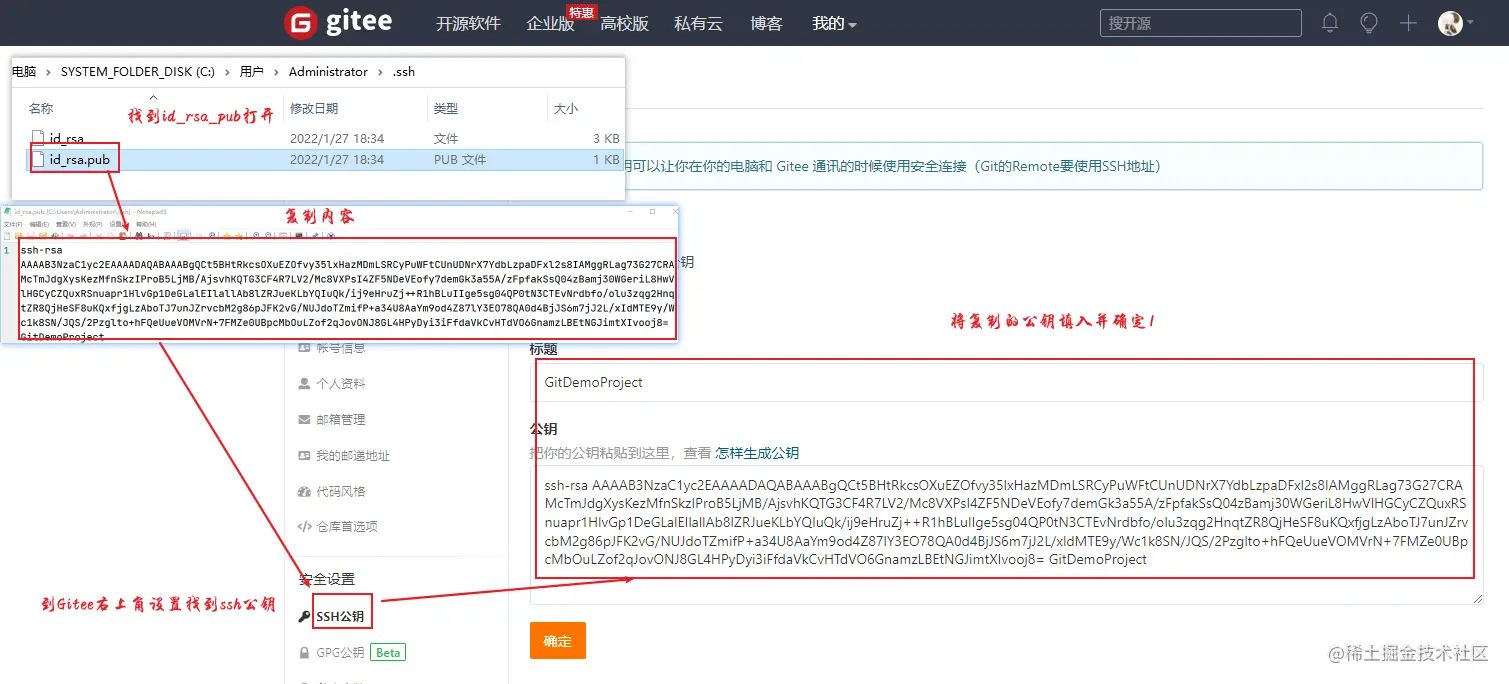
Task: Click line number 1 in Notepad3
Action: click(6, 250)
